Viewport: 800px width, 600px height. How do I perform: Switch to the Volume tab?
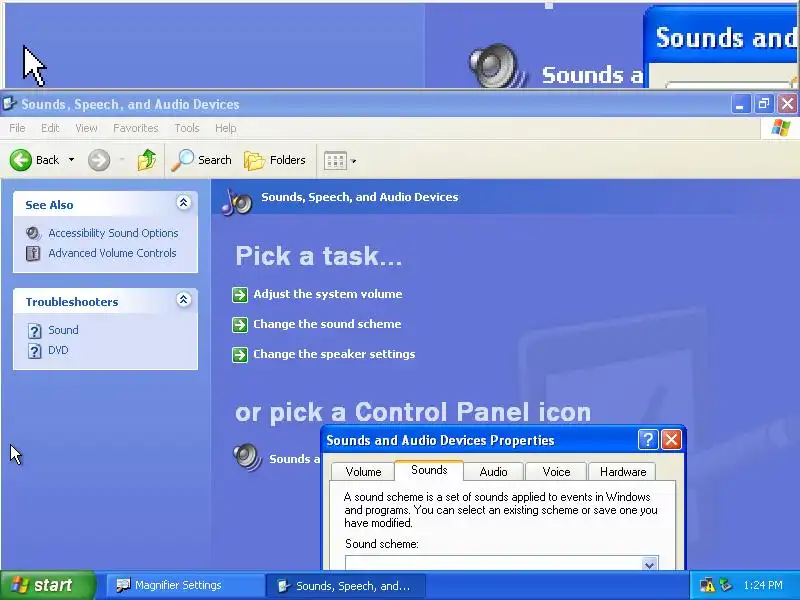coord(363,472)
